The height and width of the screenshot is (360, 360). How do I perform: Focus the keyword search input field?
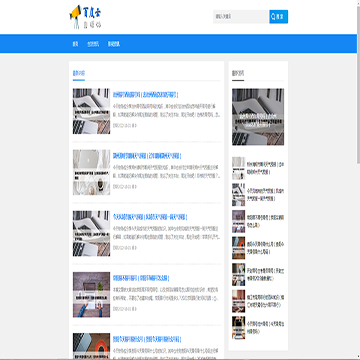tap(241, 17)
